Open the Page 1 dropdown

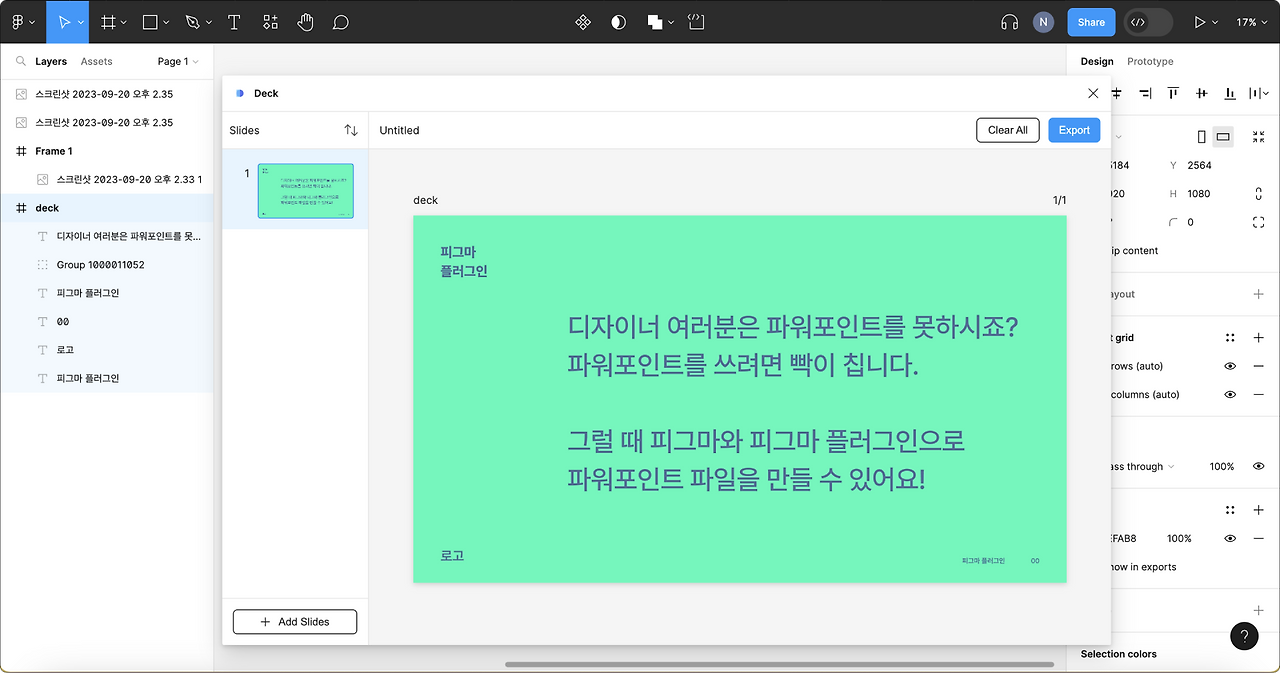[178, 61]
